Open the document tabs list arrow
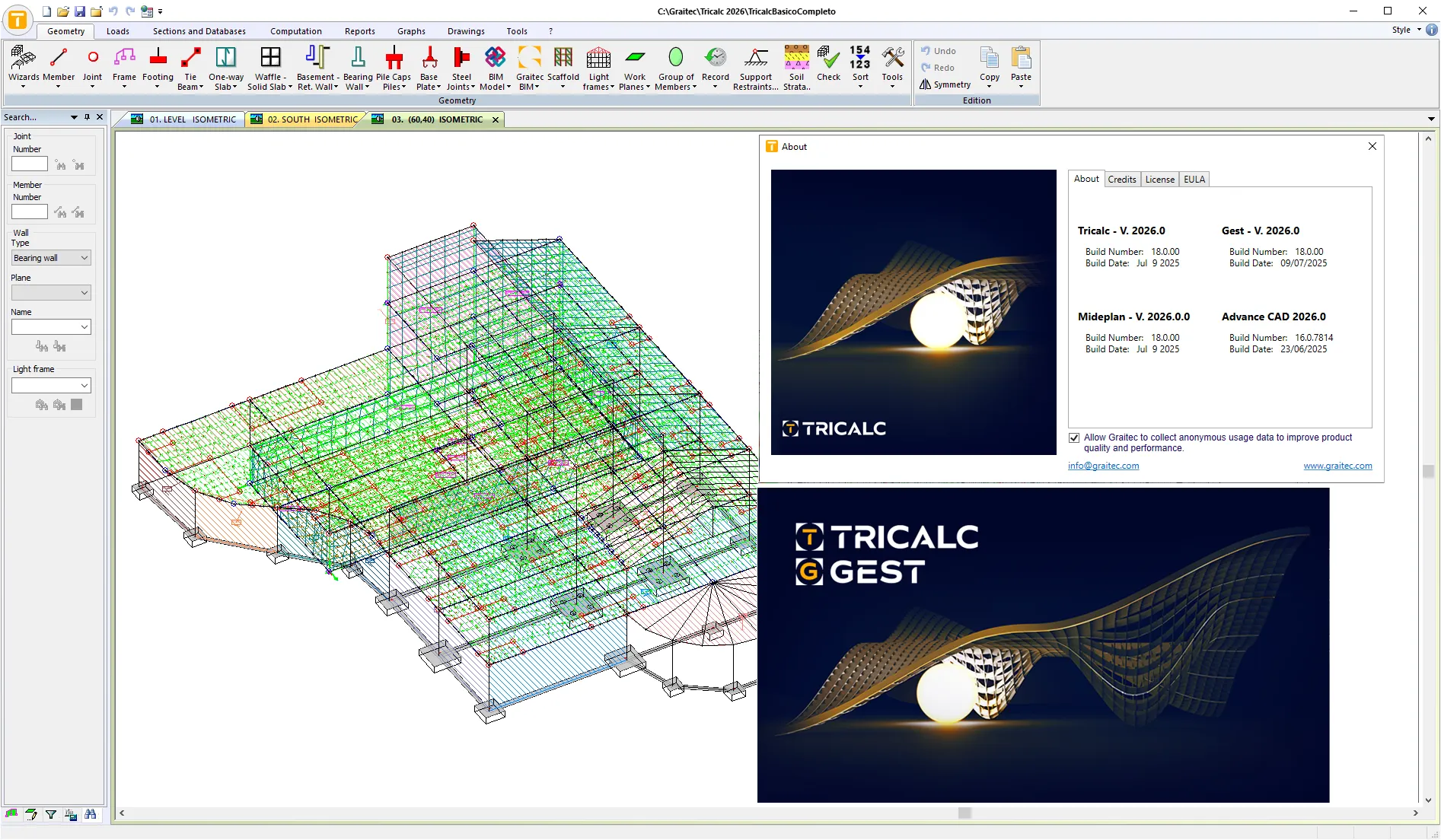This screenshot has height=840, width=1441. pyautogui.click(x=1431, y=119)
